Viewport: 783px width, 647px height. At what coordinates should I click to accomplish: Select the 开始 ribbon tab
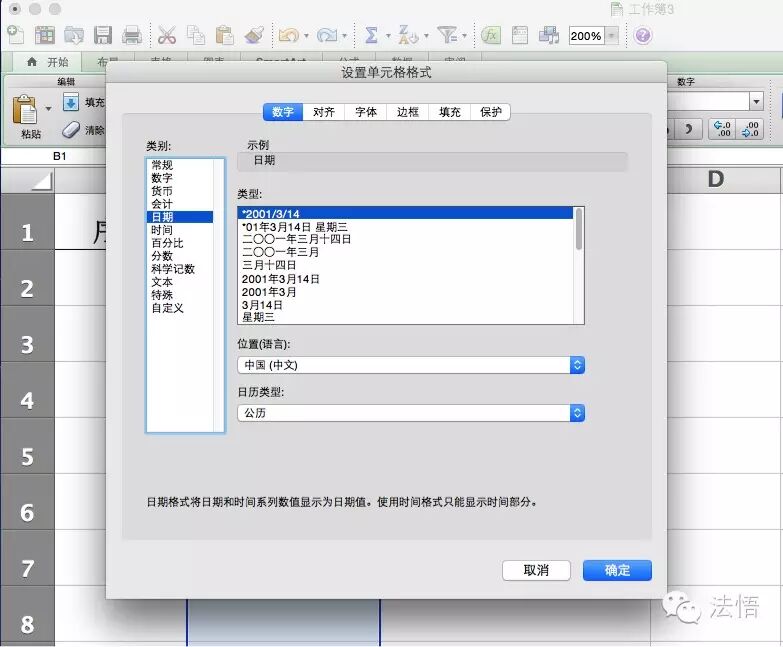pos(47,62)
